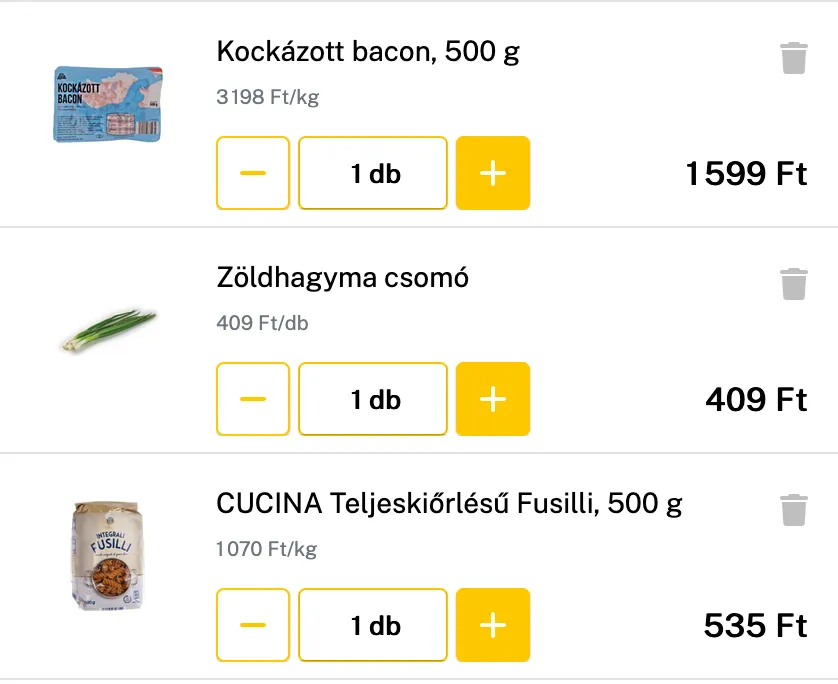Add one more Zöldhagyma csomó
Image resolution: width=838 pixels, height=684 pixels.
click(x=493, y=399)
